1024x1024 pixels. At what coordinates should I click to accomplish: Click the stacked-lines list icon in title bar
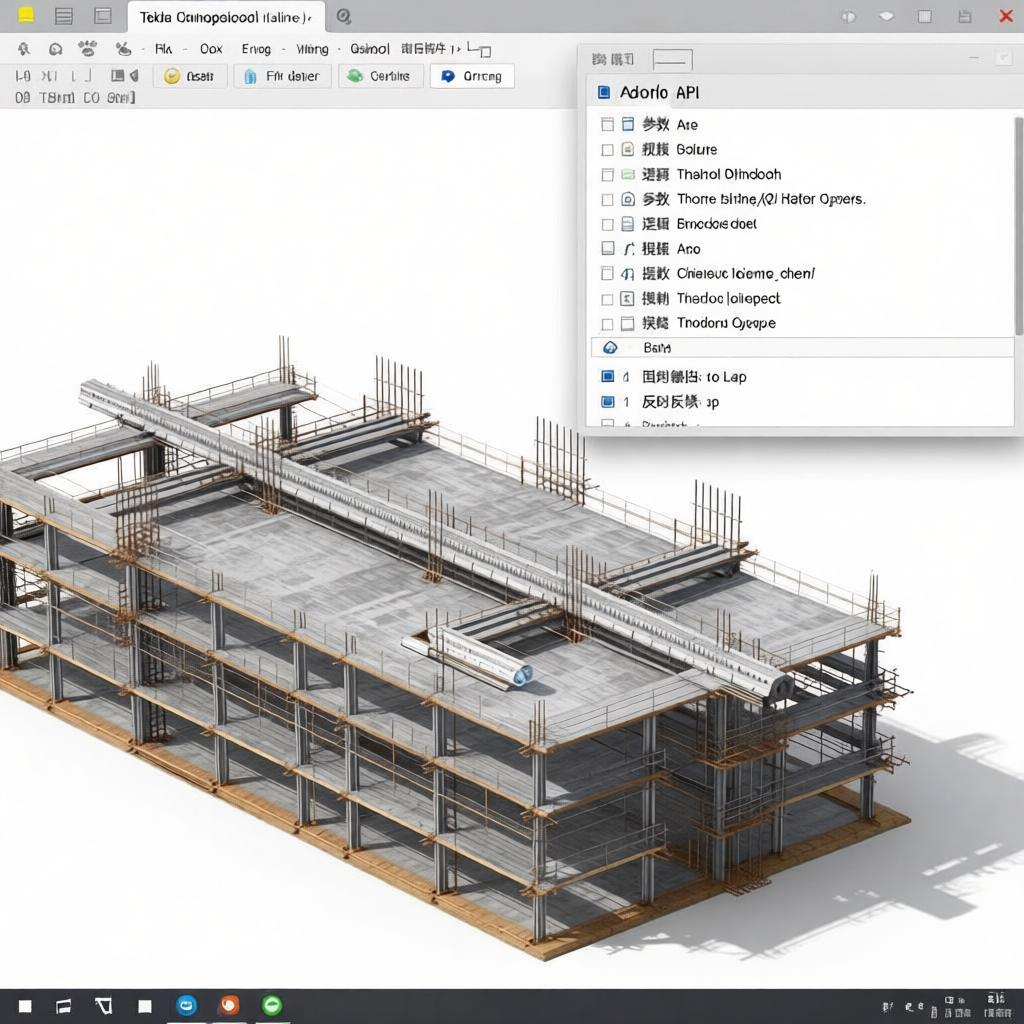(x=64, y=16)
